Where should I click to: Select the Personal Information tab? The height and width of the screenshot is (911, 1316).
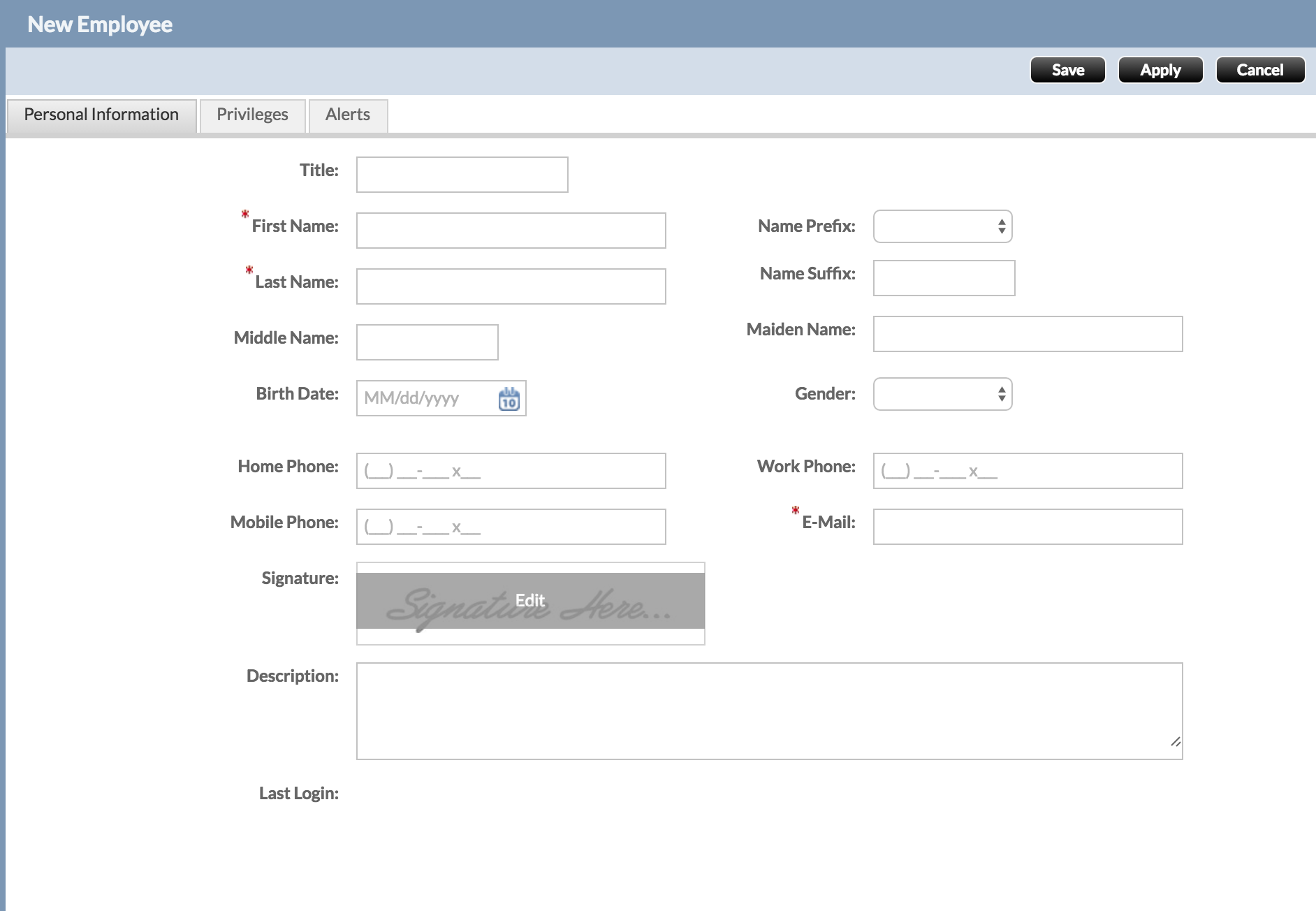pyautogui.click(x=101, y=115)
